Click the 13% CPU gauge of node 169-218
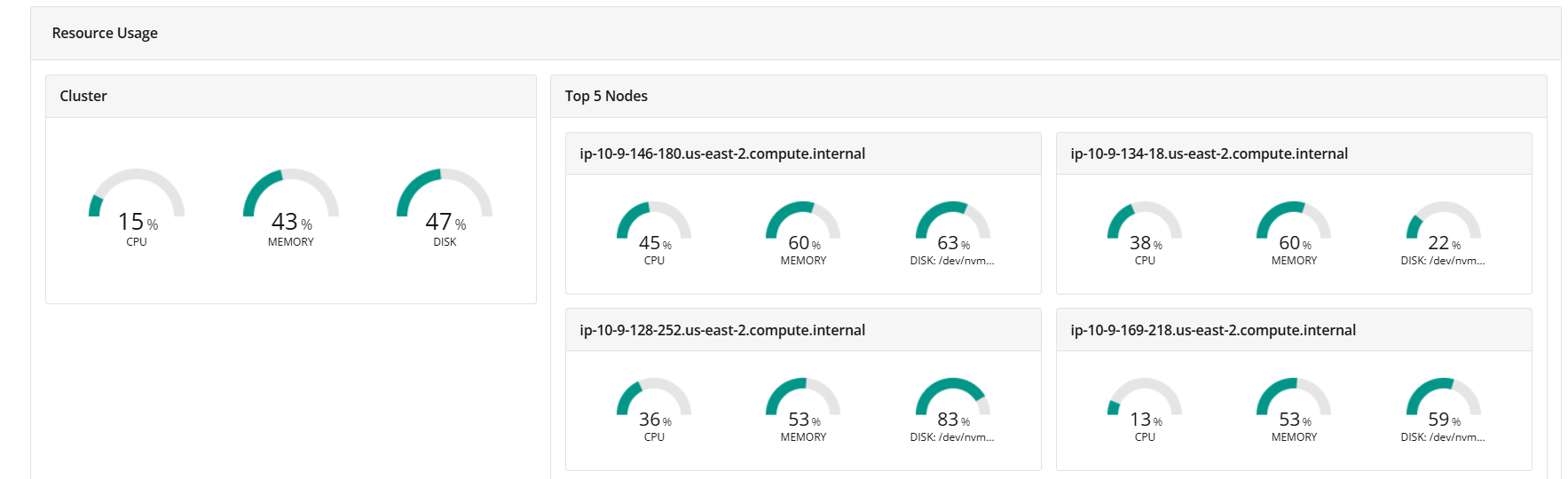This screenshot has height=479, width=1568. tap(1145, 410)
